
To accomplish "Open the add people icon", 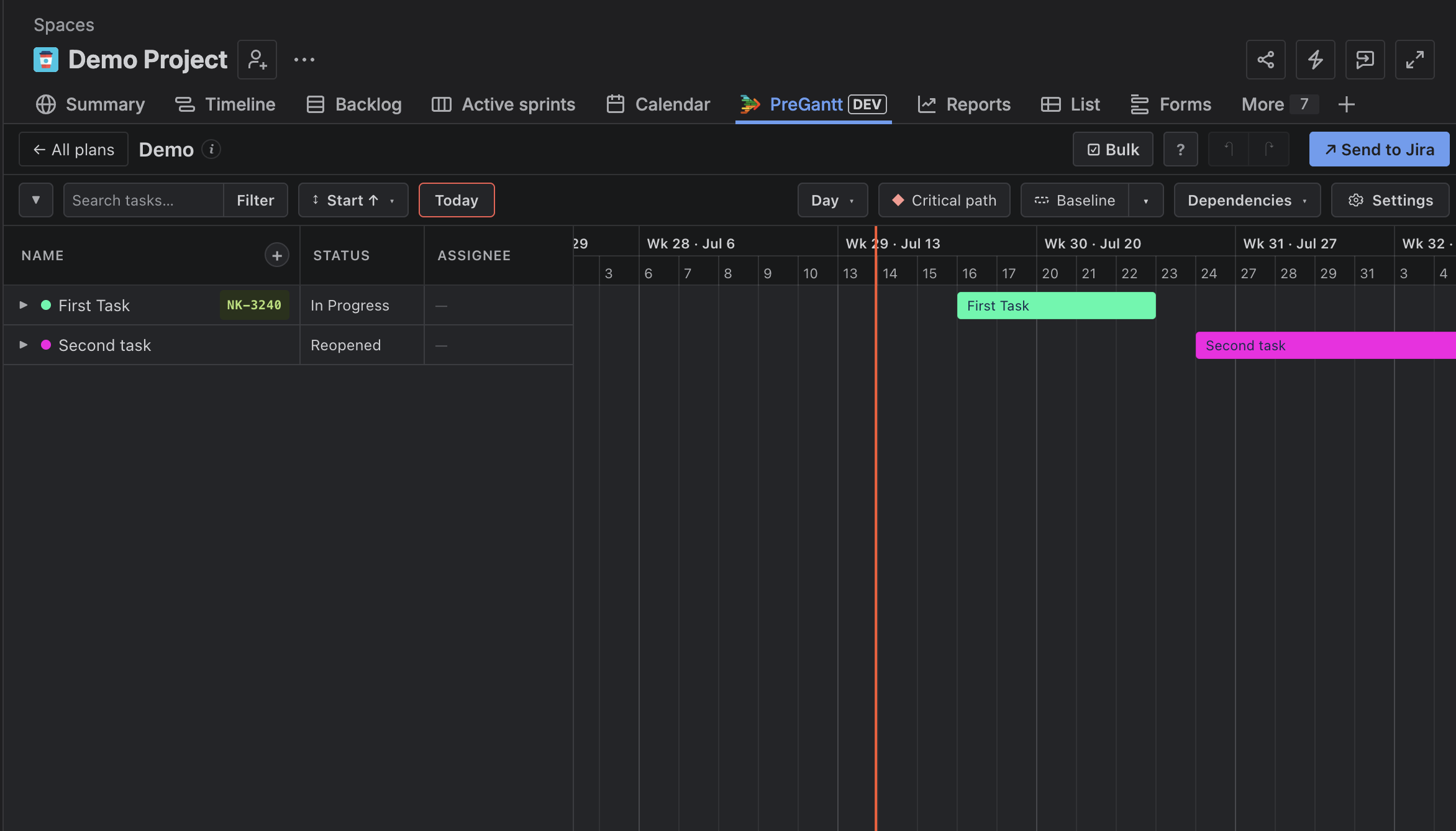I will (257, 60).
